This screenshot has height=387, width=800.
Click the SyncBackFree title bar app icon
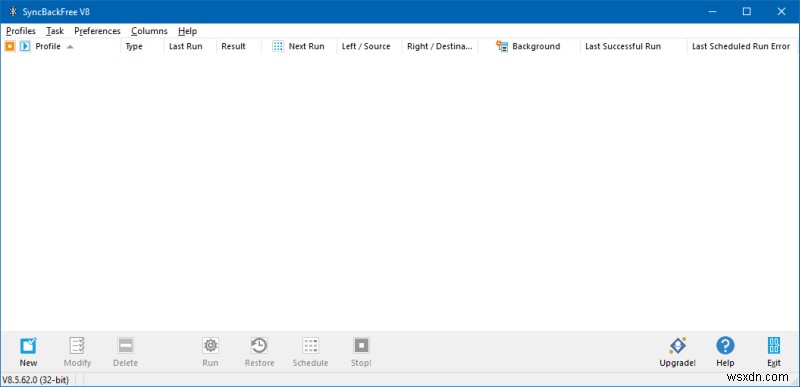pyautogui.click(x=13, y=12)
